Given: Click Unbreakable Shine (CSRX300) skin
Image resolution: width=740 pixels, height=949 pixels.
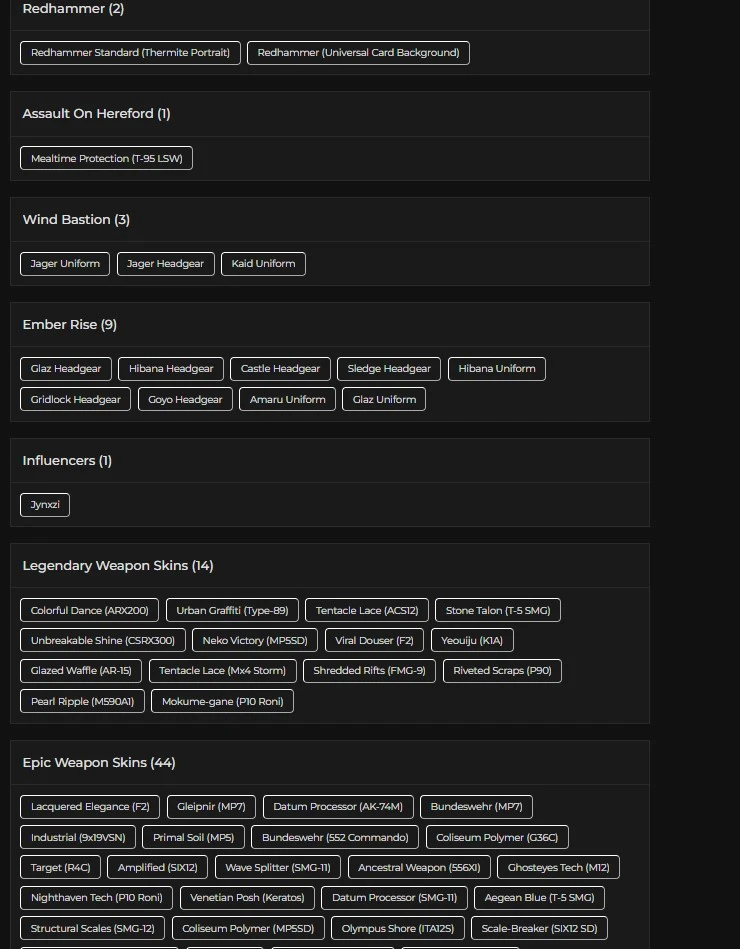Looking at the screenshot, I should [x=103, y=640].
